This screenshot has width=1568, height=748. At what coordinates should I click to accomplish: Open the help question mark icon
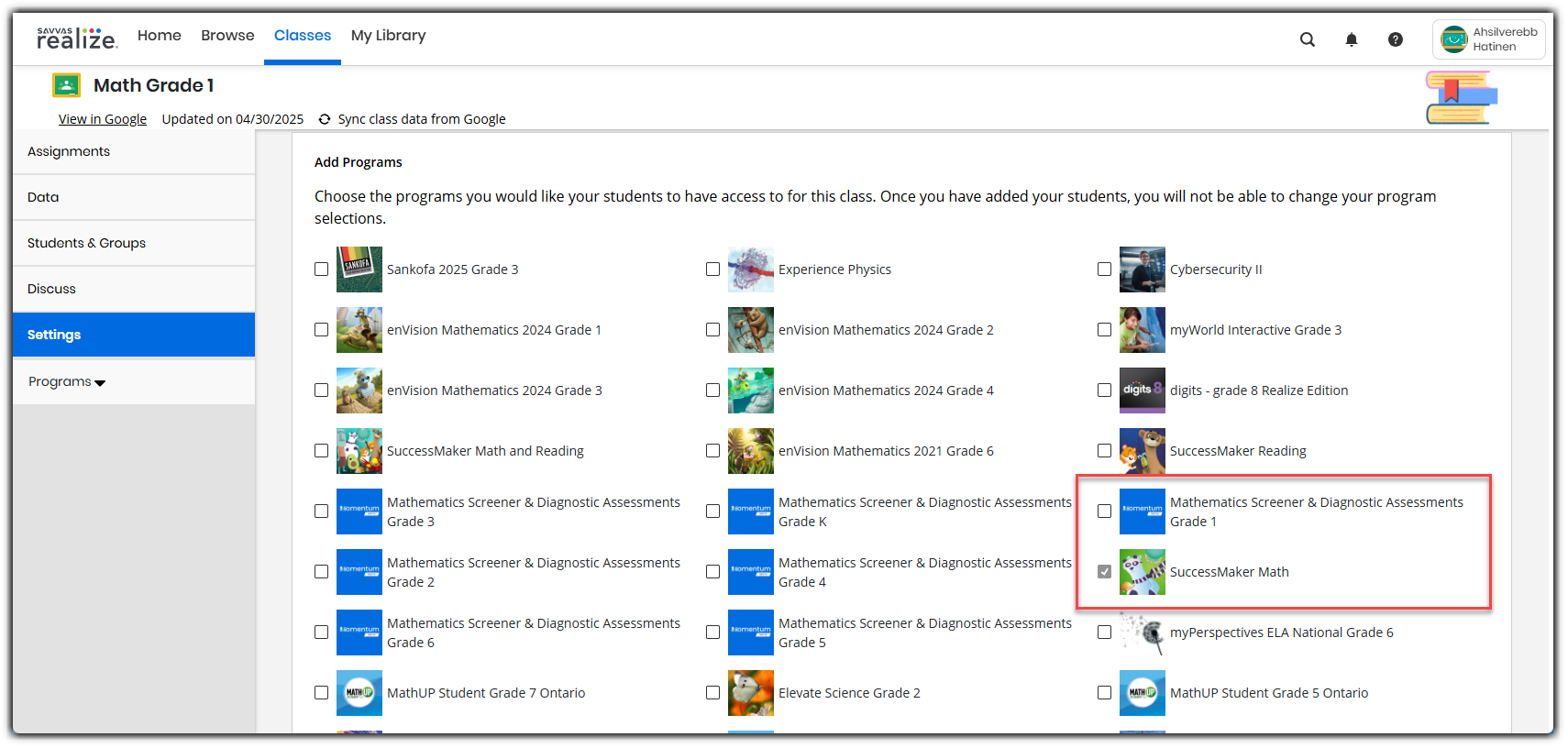click(x=1395, y=39)
